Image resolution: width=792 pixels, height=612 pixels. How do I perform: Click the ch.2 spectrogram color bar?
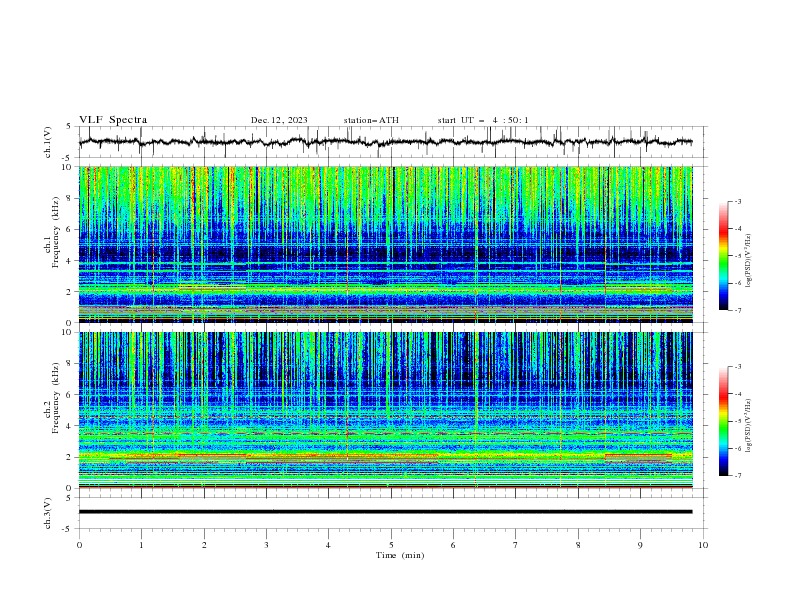pyautogui.click(x=723, y=421)
